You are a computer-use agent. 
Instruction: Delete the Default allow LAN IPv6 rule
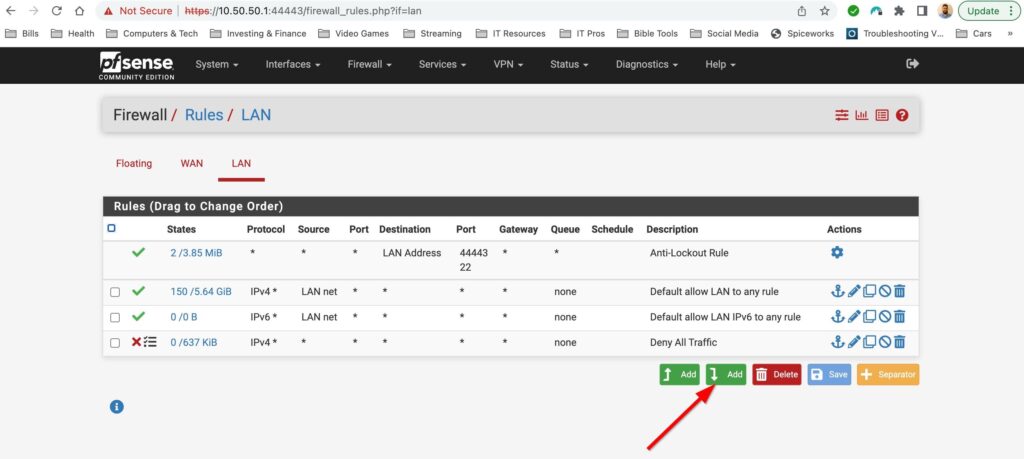coord(899,317)
